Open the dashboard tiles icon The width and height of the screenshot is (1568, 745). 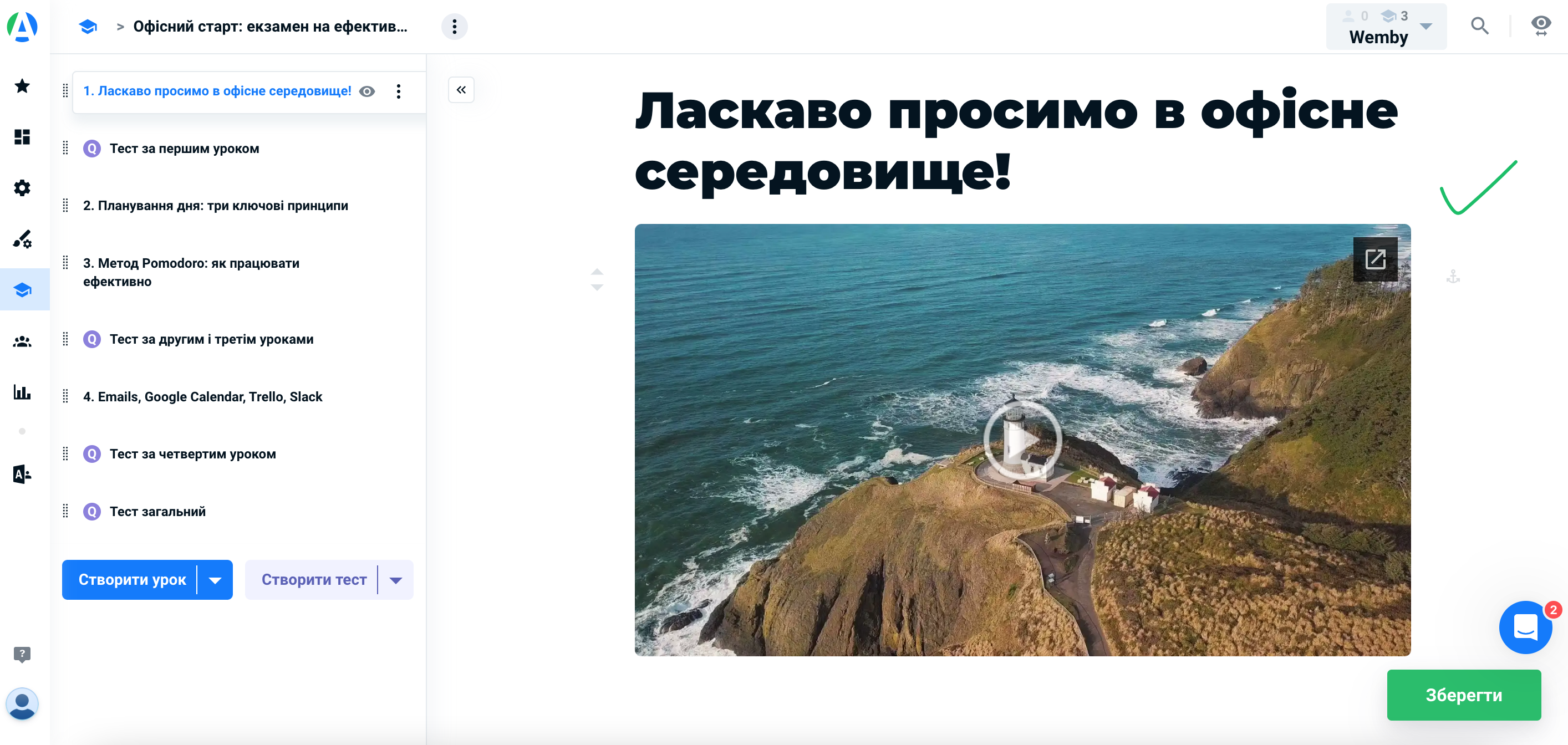click(x=22, y=137)
